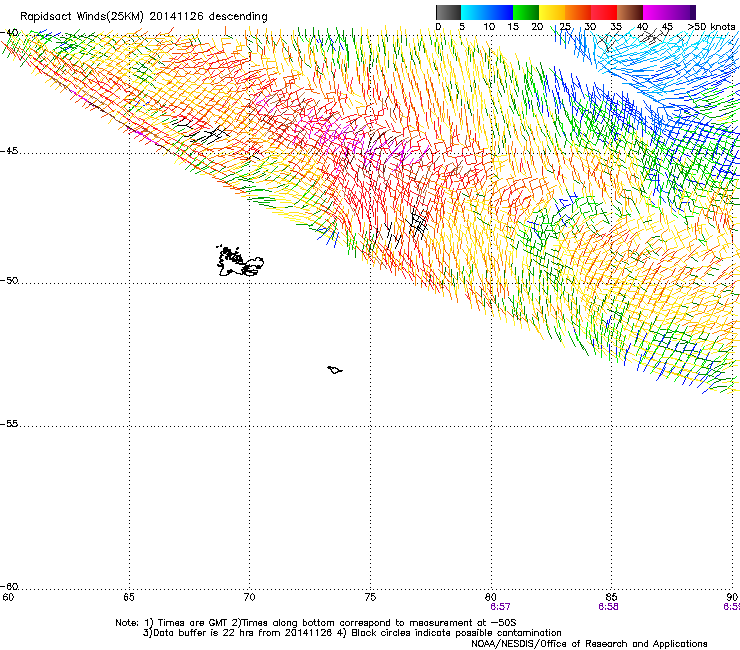Click latitude axis label -45

9,151
